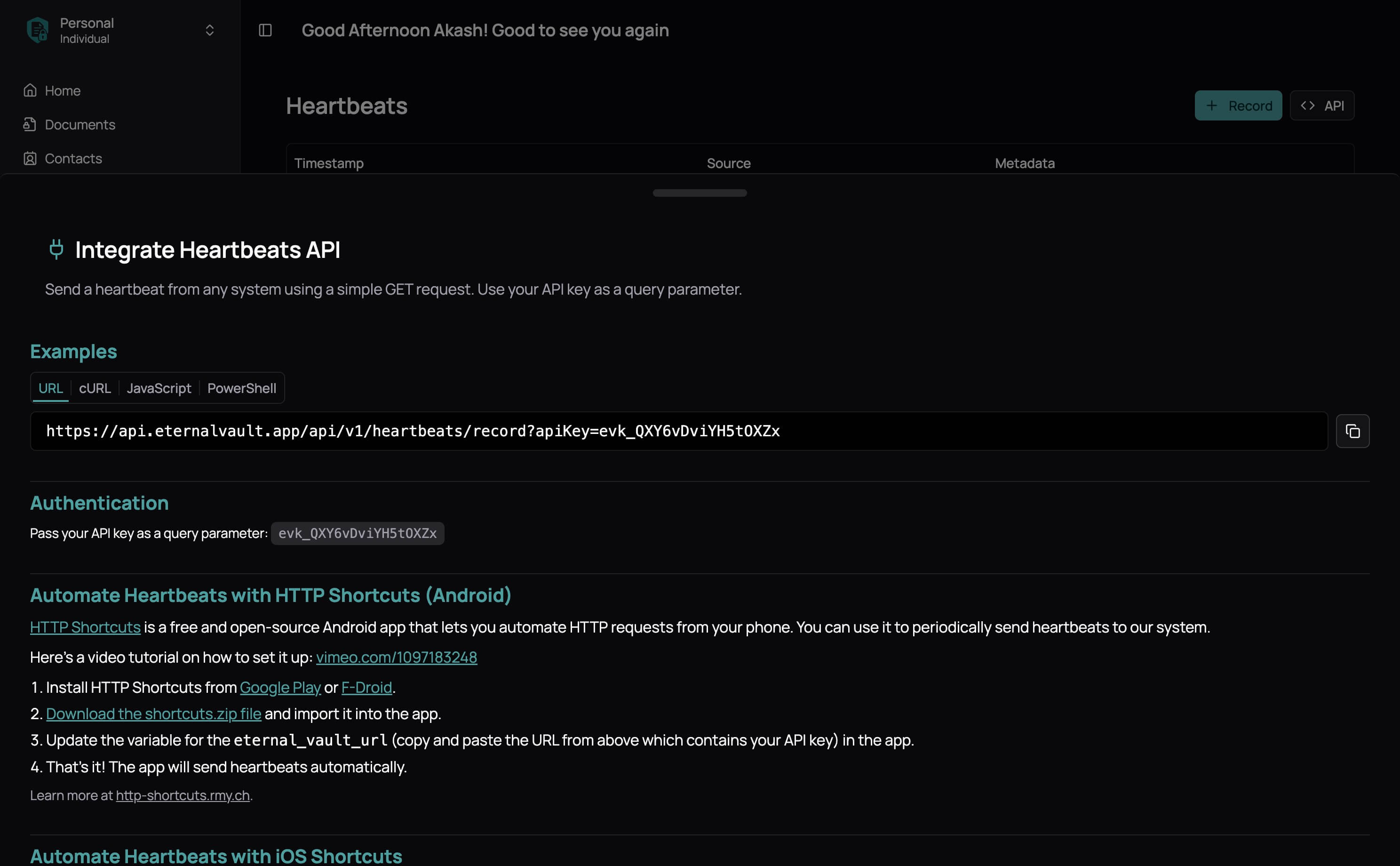Select the URL example tab

click(50, 388)
